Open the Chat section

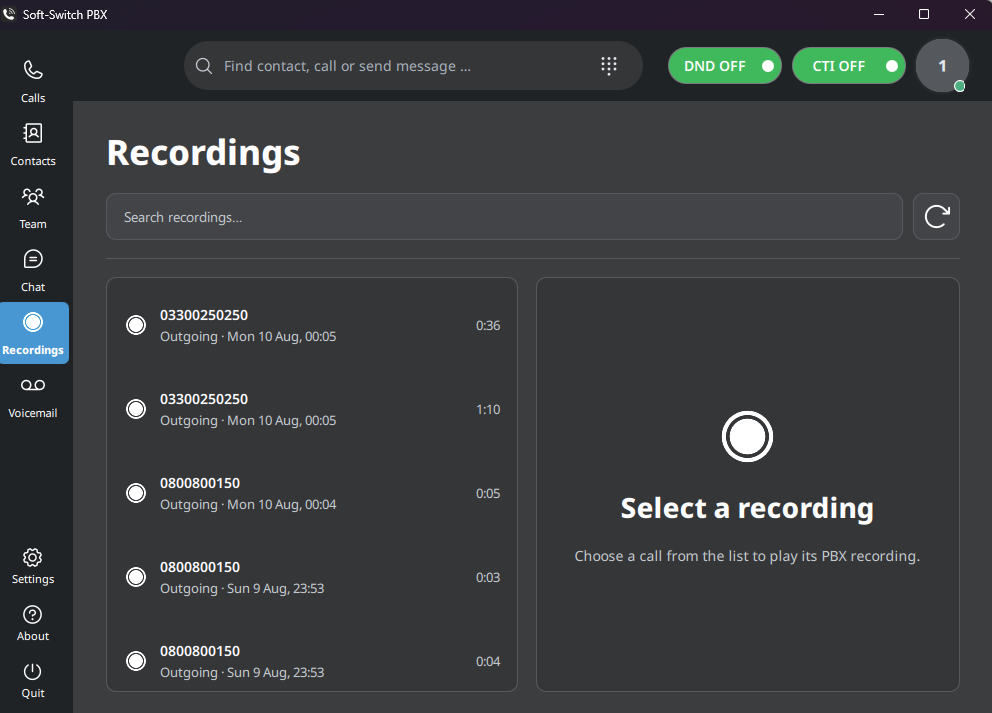[33, 271]
